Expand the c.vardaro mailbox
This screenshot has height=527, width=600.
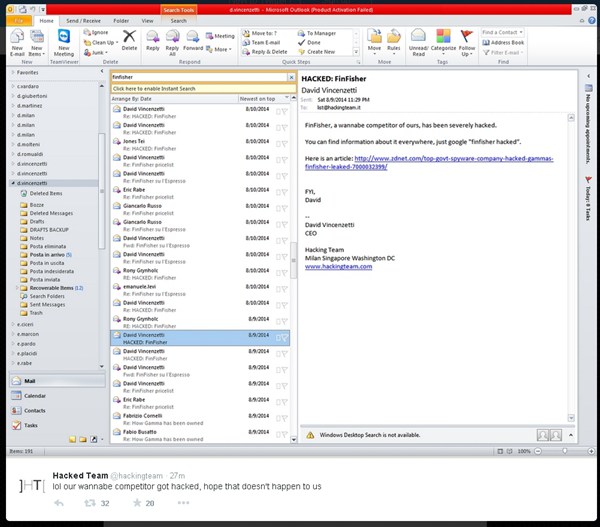tap(13, 86)
